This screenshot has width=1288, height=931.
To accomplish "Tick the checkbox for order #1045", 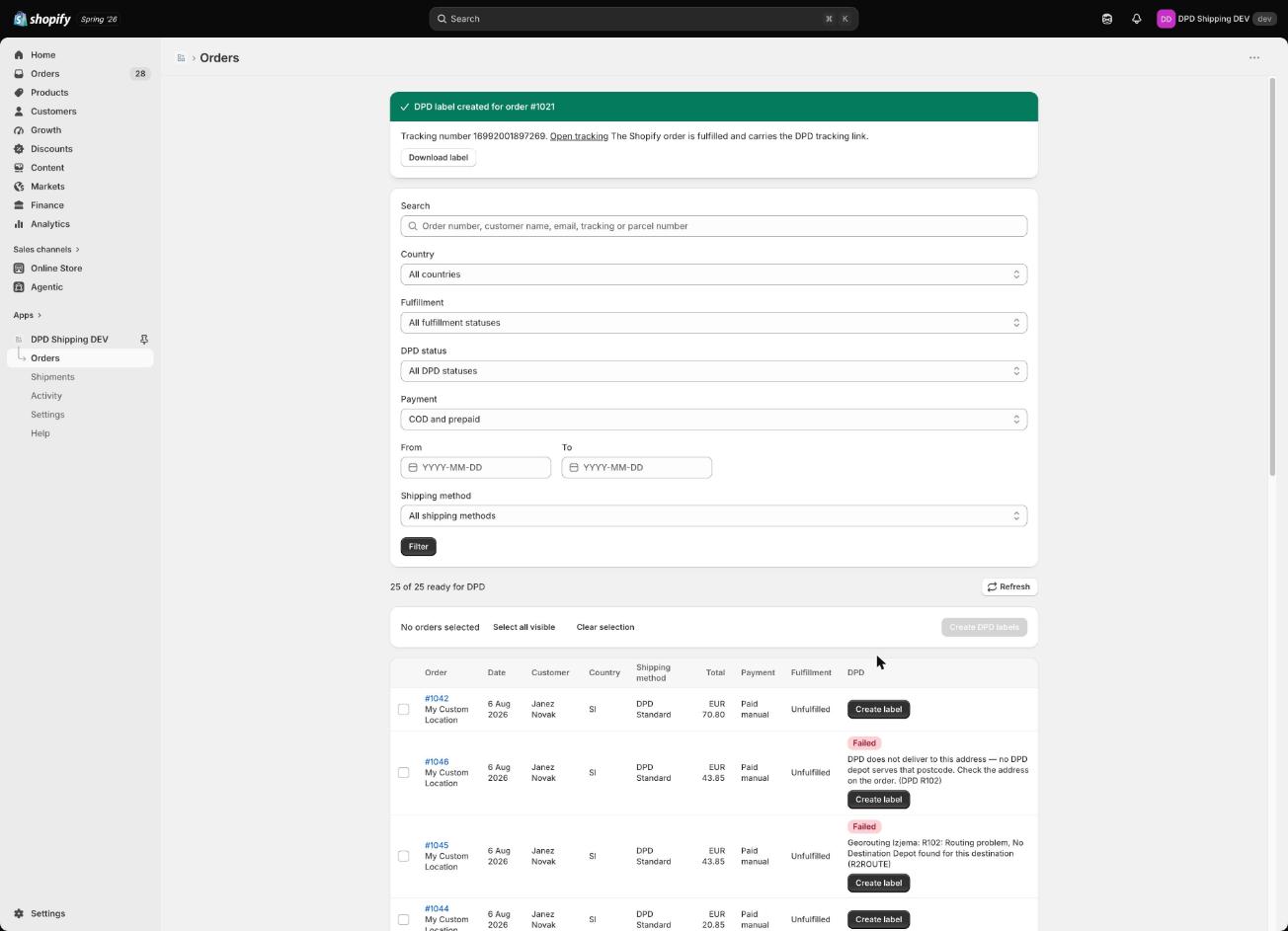I will point(403,857).
